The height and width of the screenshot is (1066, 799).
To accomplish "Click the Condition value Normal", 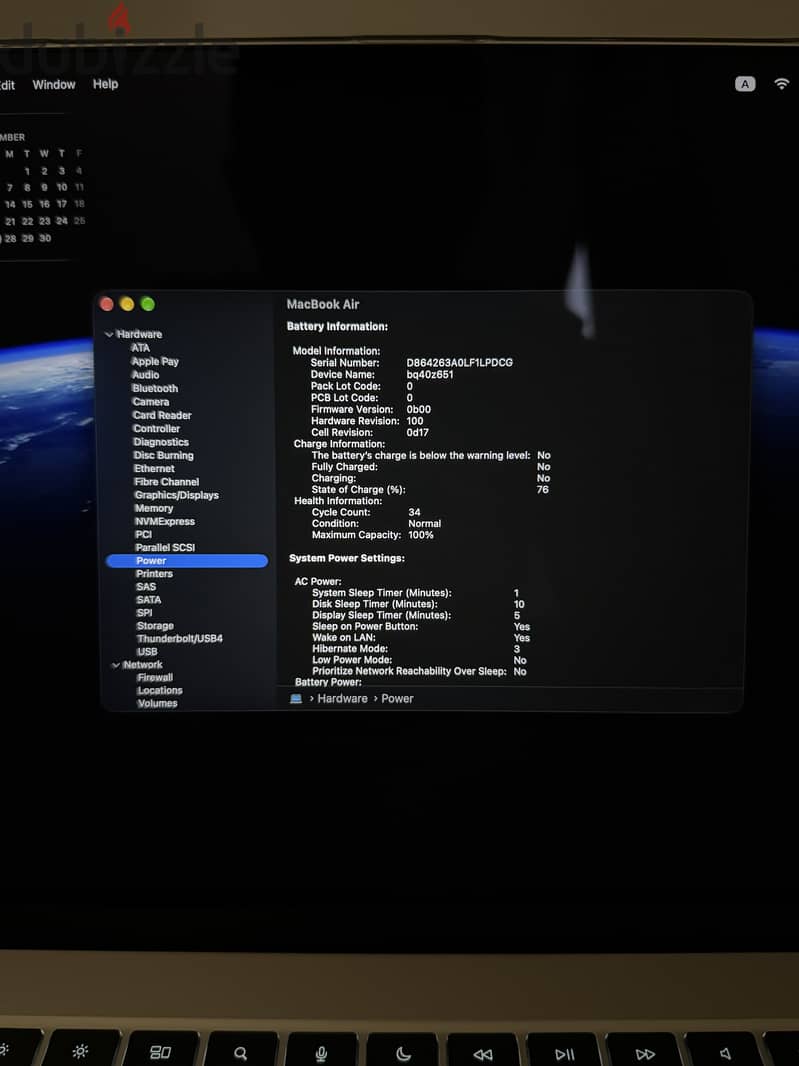I will (424, 524).
